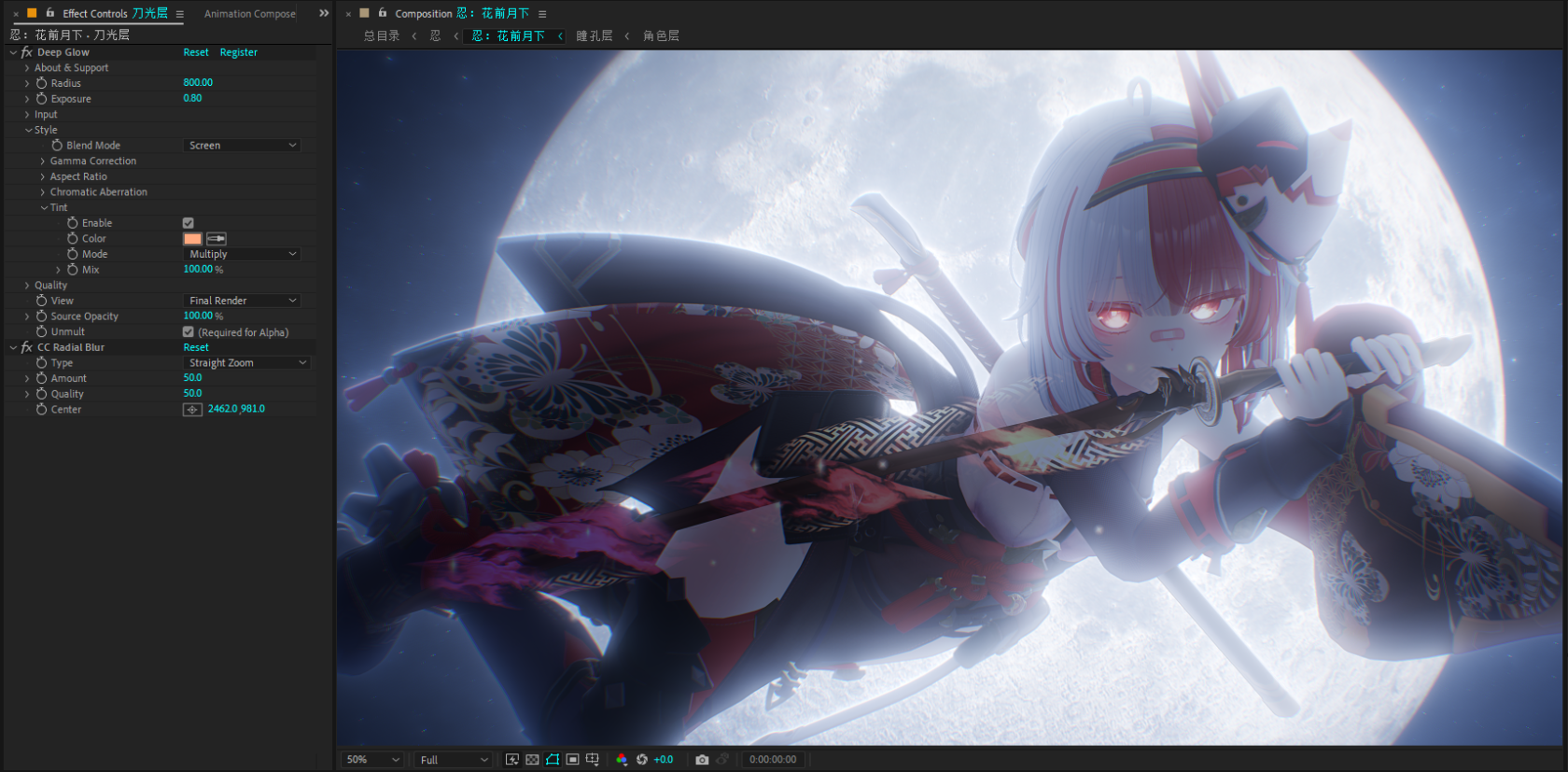Expand the About & Support section
Image resolution: width=1568 pixels, height=772 pixels.
[x=27, y=68]
